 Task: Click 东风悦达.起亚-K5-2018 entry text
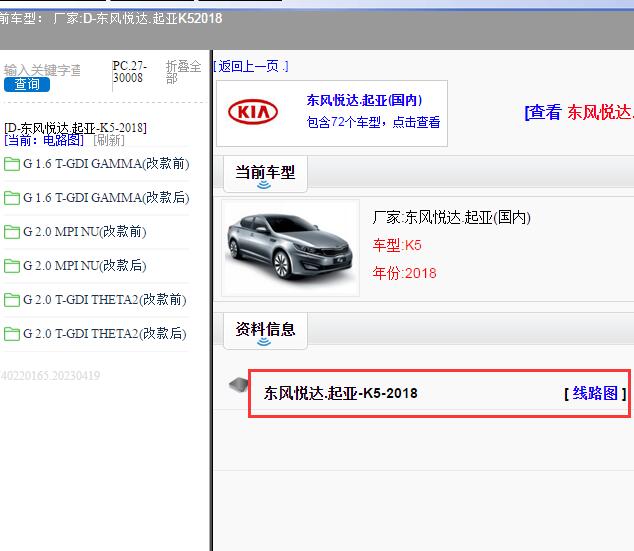tap(340, 393)
